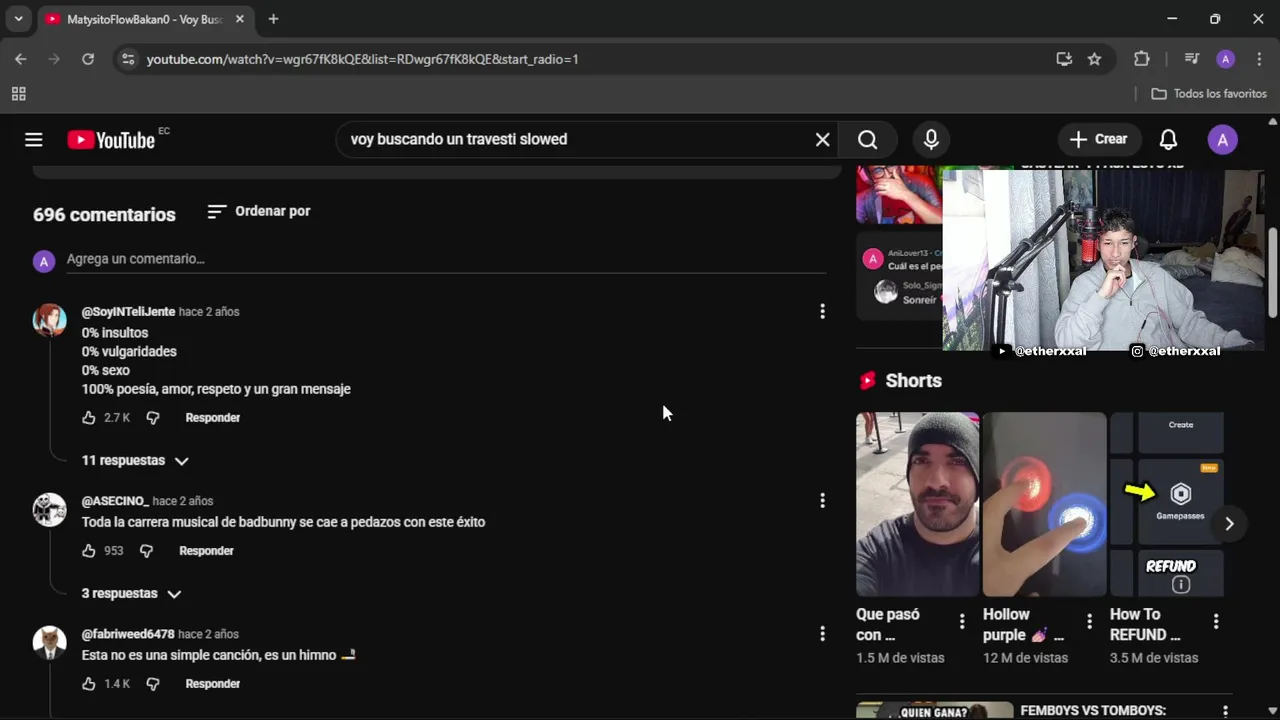Click the magnifier search button
This screenshot has width=1280, height=720.
point(867,140)
